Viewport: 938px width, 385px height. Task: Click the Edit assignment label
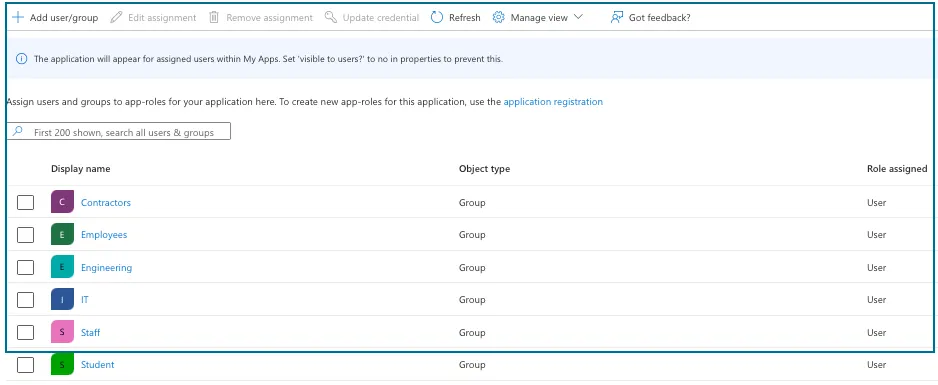coord(162,18)
